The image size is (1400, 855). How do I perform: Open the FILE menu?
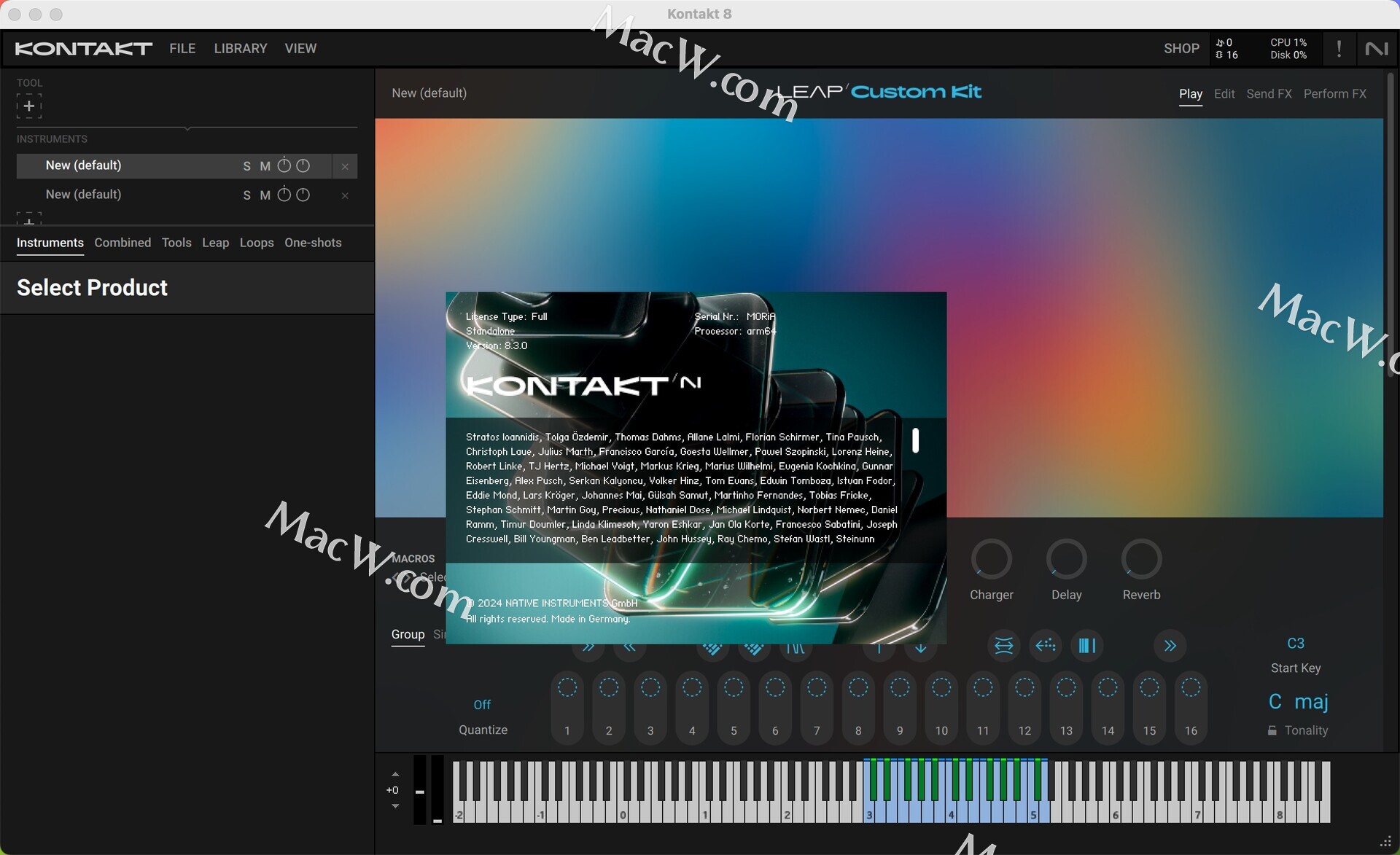point(182,49)
